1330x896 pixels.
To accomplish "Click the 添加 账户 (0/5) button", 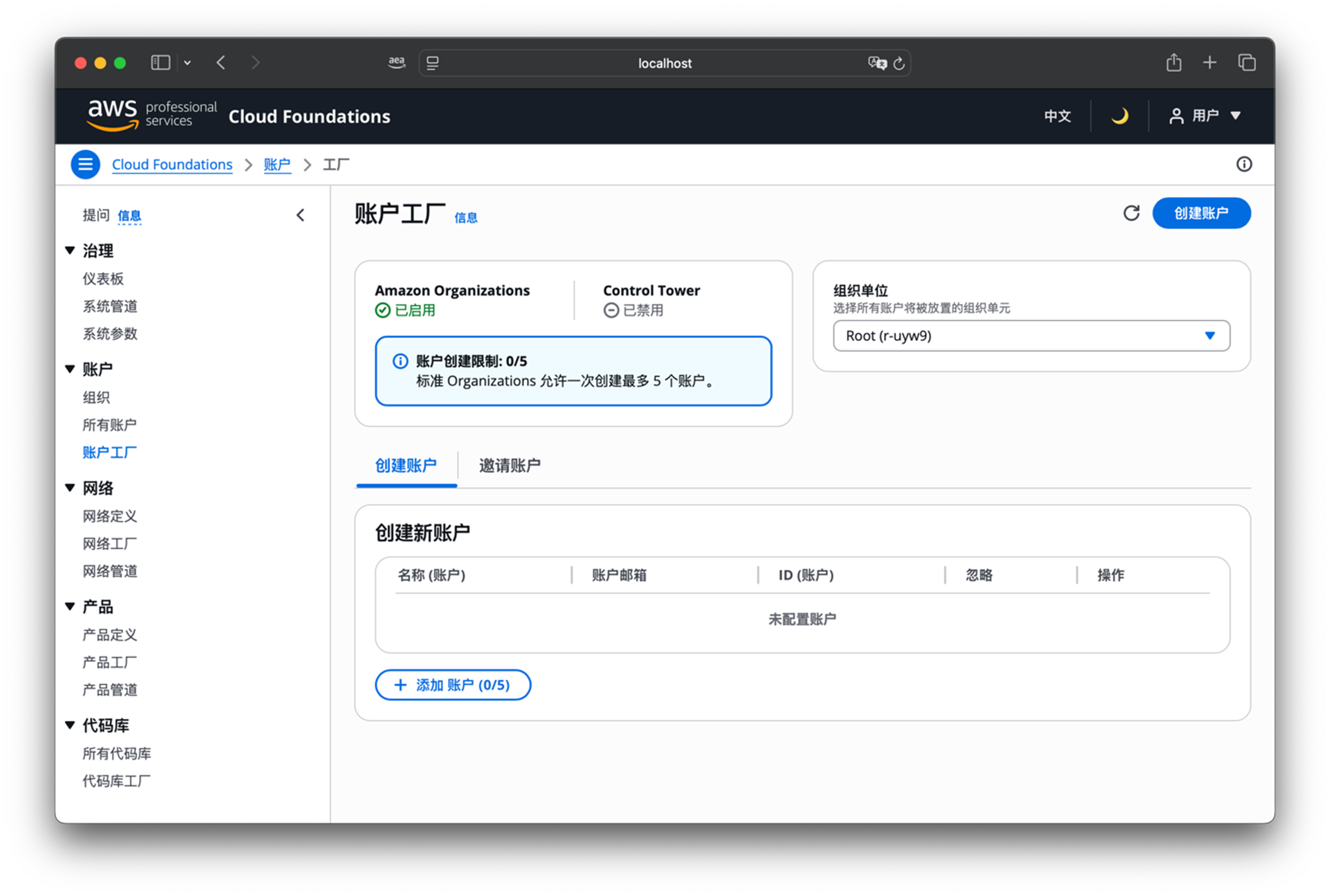I will (453, 684).
